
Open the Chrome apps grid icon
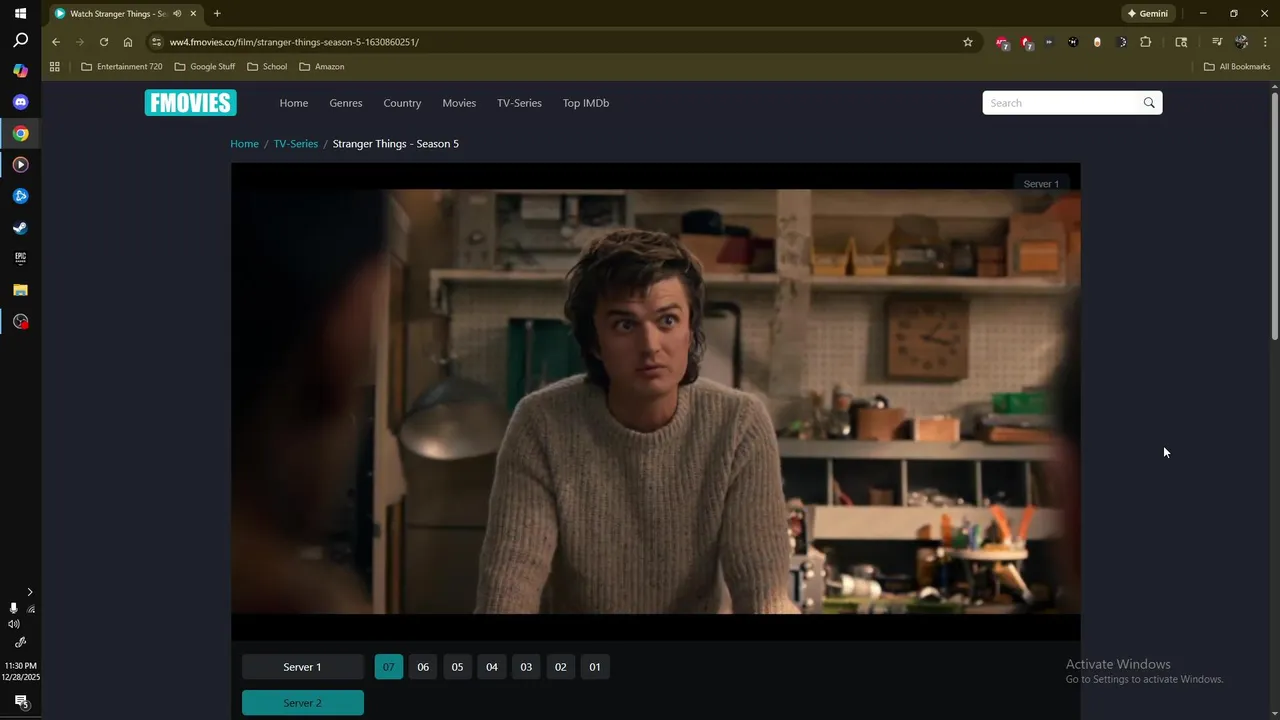(x=55, y=67)
